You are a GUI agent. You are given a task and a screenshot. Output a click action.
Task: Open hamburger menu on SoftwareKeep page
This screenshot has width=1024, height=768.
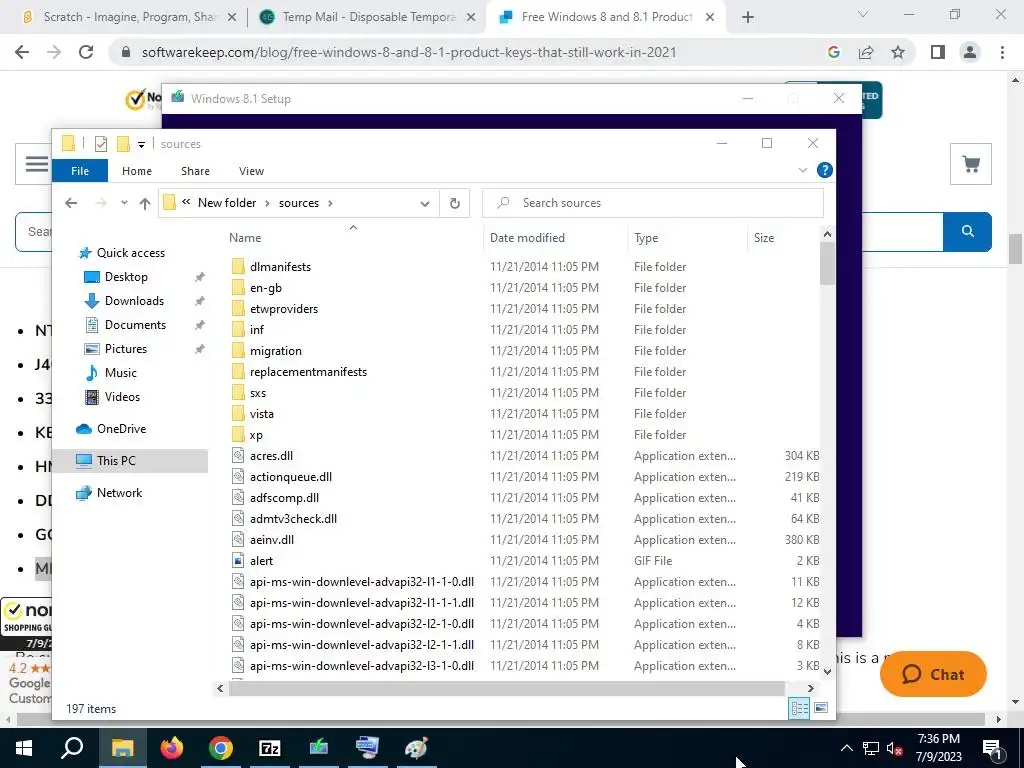[36, 164]
